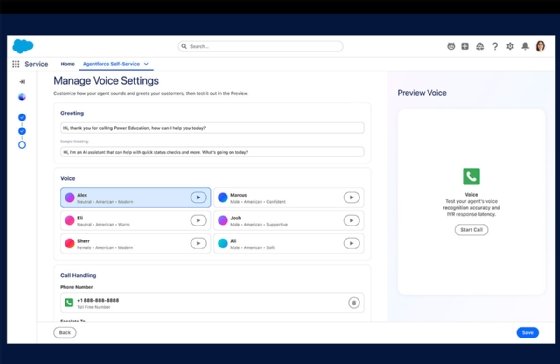560x364 pixels.
Task: Open the Setup gear icon
Action: (x=510, y=46)
